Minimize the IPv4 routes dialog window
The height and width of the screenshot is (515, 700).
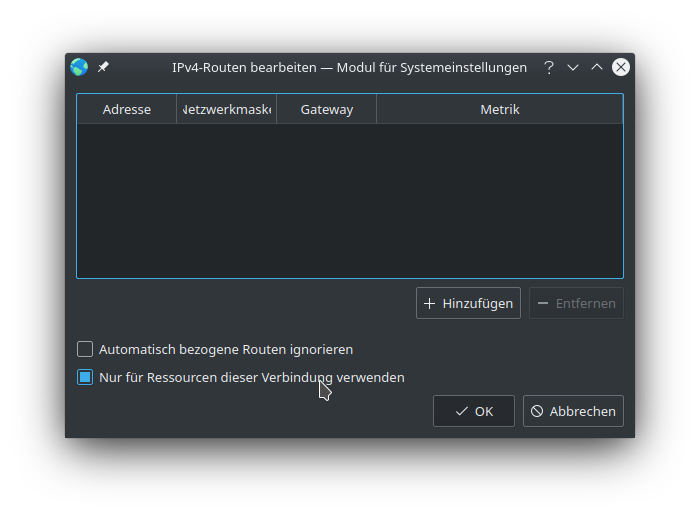(x=573, y=67)
